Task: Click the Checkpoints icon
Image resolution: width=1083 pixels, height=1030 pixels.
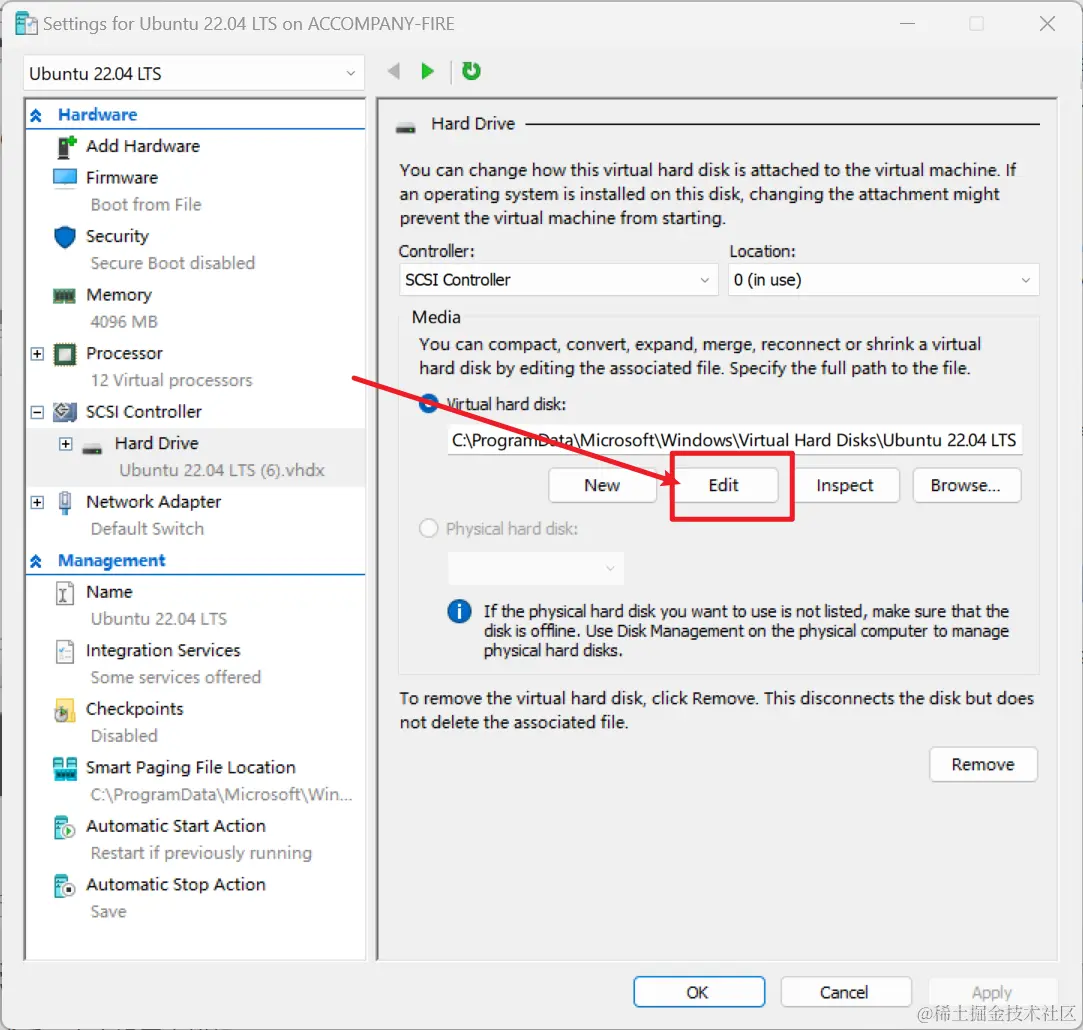Action: click(x=64, y=710)
